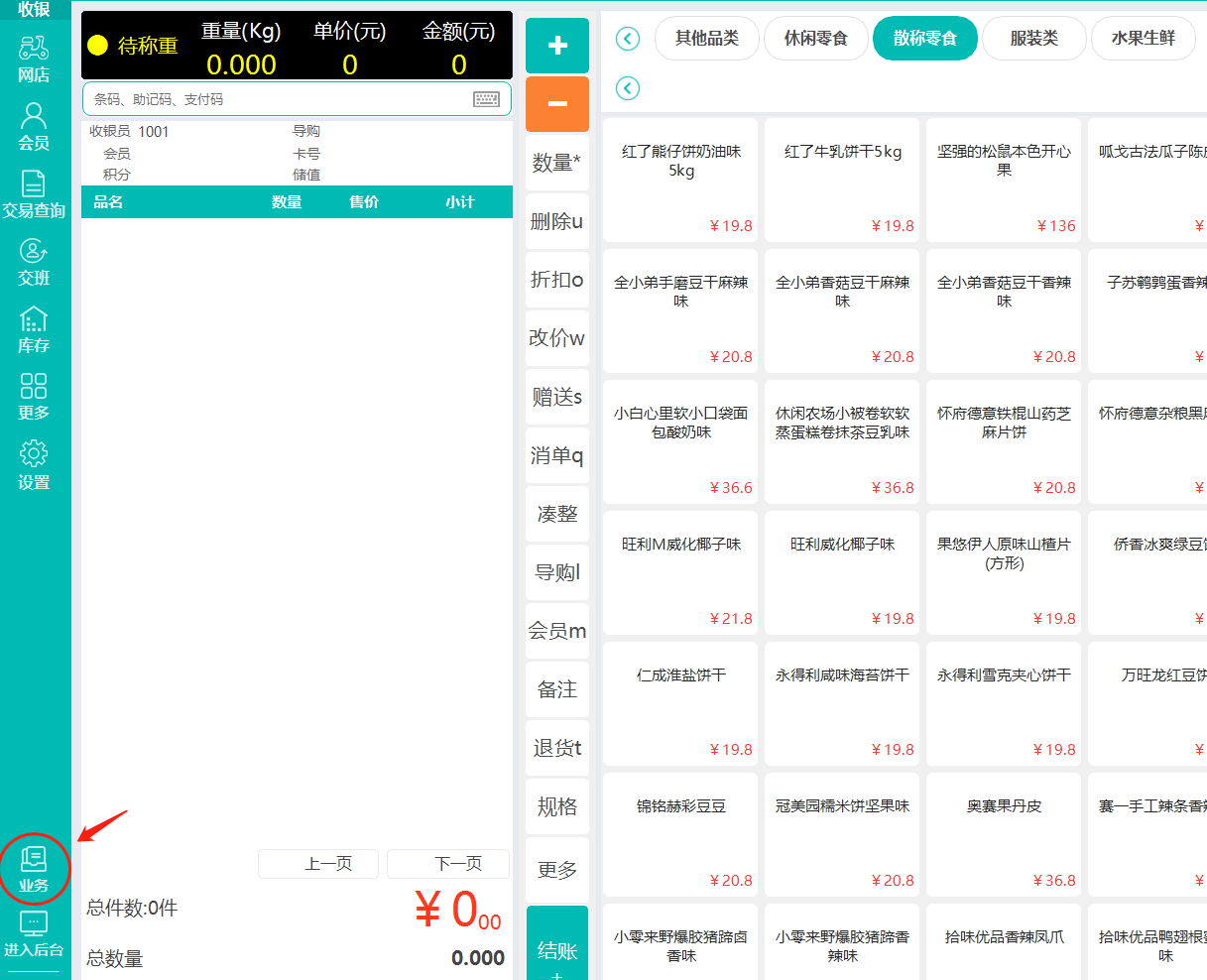Open on-screen keyboard icon in search box
The image size is (1207, 980).
486,99
